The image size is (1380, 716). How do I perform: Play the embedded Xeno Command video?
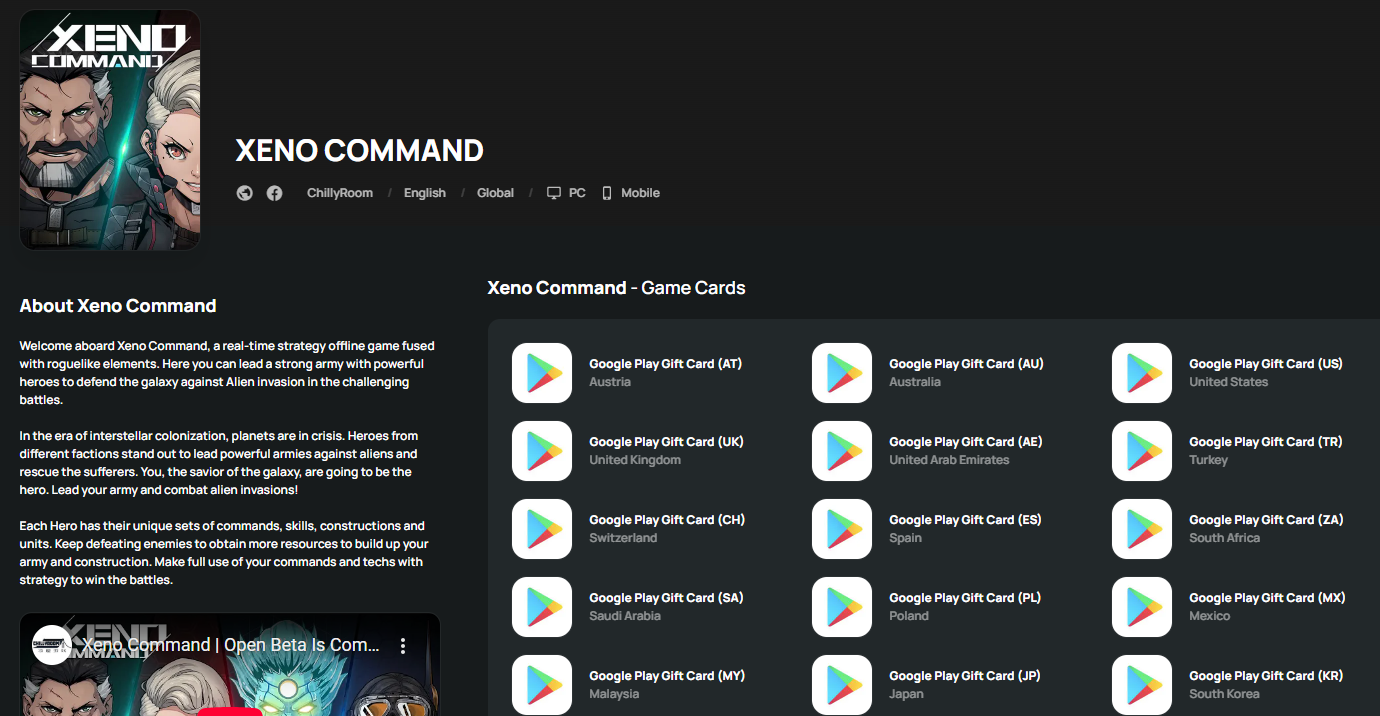[x=230, y=710]
